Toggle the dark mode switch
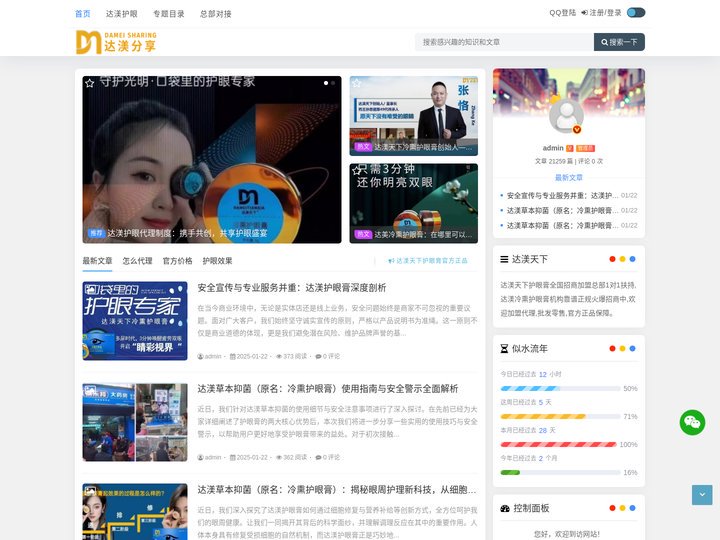720x540 pixels. pyautogui.click(x=636, y=13)
